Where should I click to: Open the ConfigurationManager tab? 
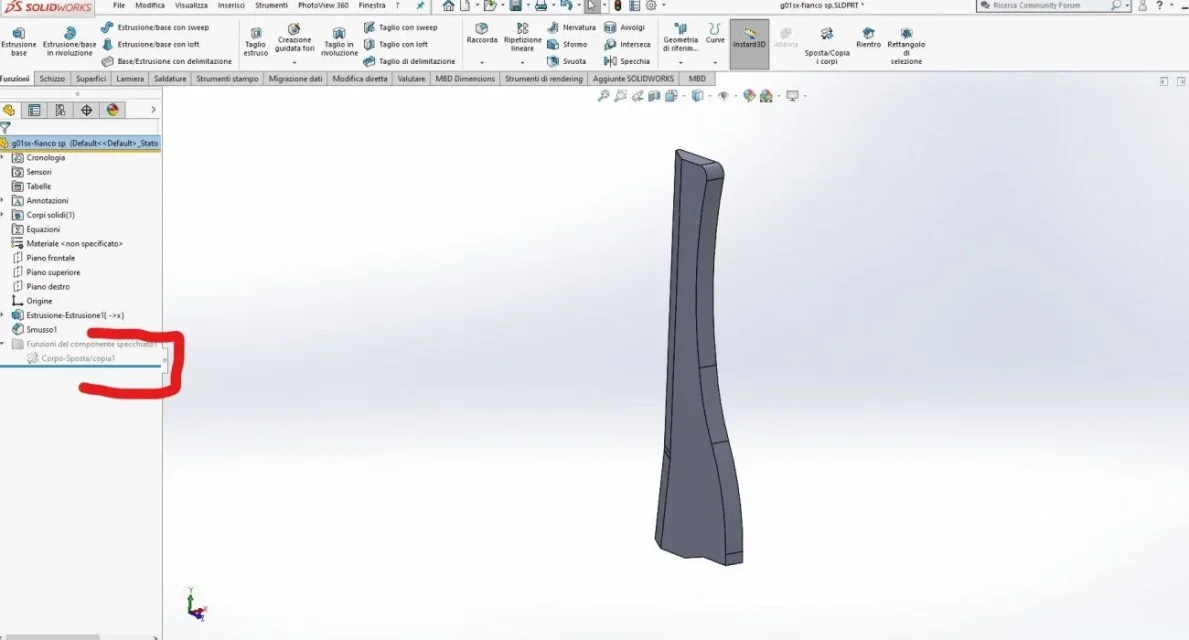pyautogui.click(x=60, y=110)
